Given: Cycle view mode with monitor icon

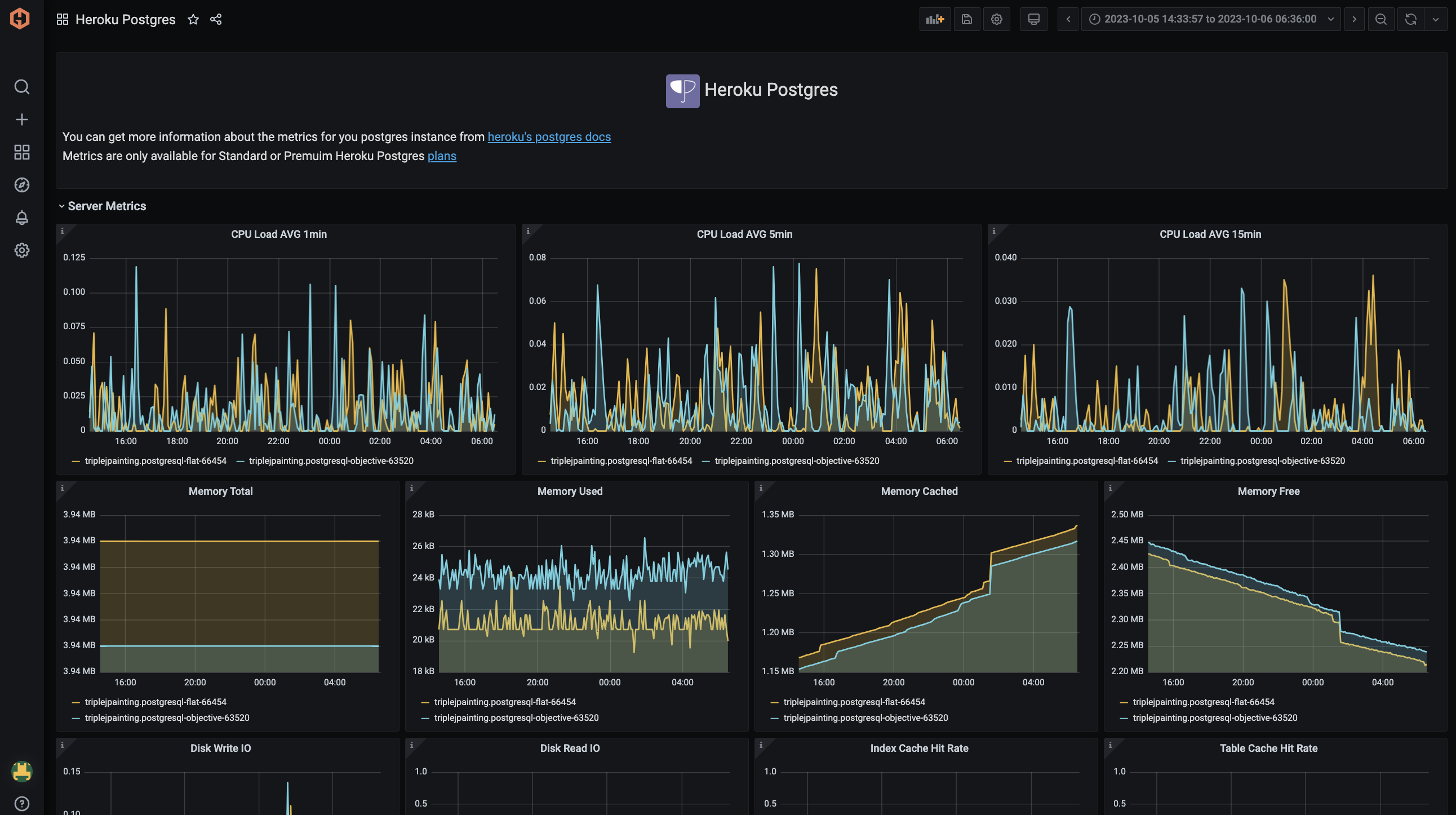Looking at the screenshot, I should pyautogui.click(x=1034, y=19).
